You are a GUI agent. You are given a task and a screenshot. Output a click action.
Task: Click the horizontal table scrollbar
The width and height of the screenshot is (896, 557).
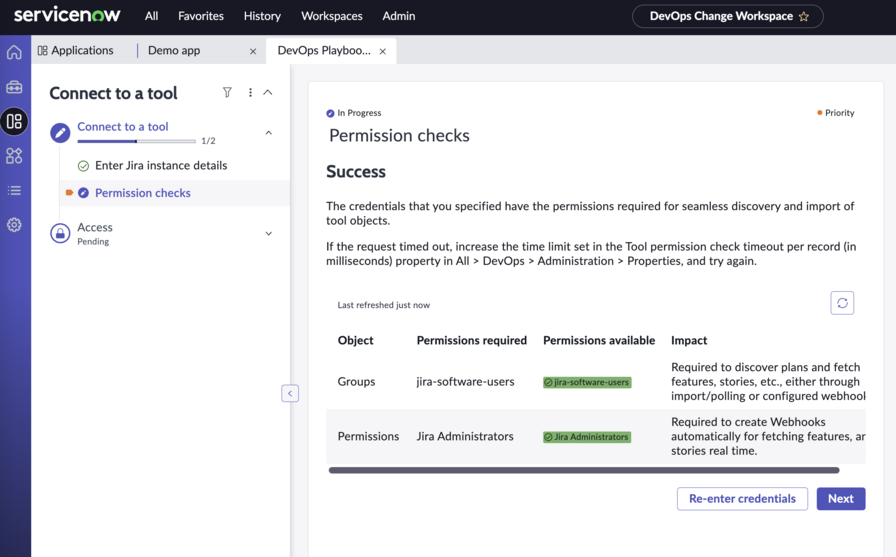(x=584, y=471)
